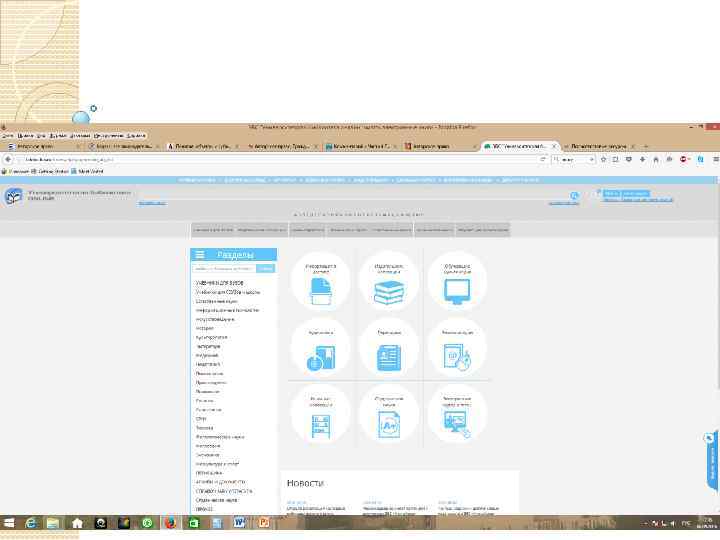This screenshot has width=720, height=540.
Task: Open Windows Start button
Action: [x=9, y=523]
